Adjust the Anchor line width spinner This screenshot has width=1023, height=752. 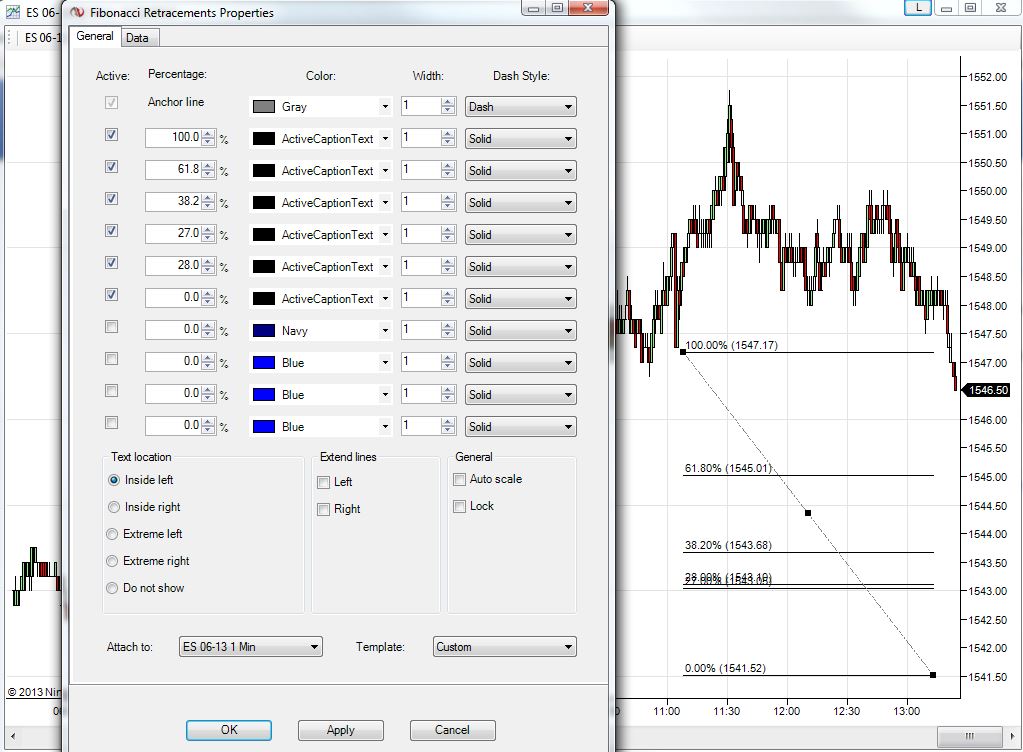click(448, 106)
